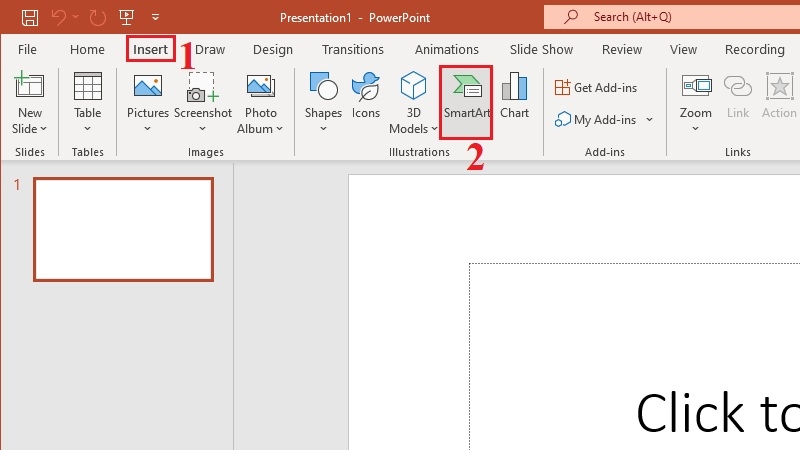Switch to the Insert tab
This screenshot has height=450, width=800.
151,49
